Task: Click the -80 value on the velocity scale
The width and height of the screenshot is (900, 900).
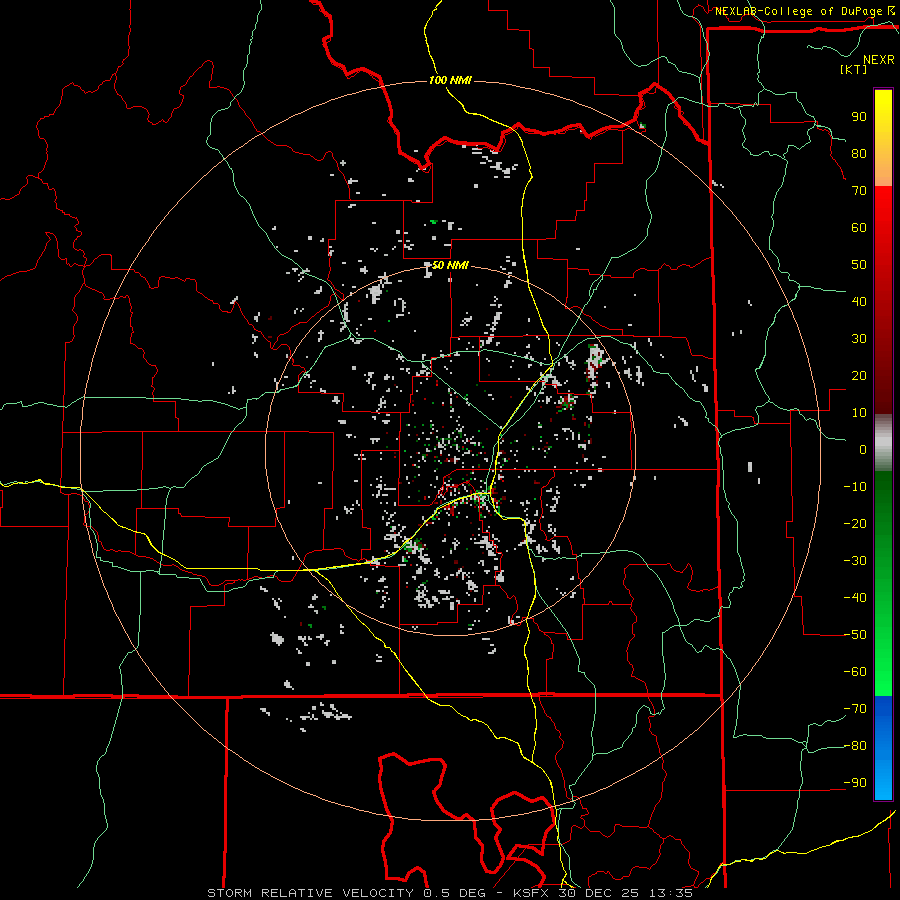Action: point(855,746)
